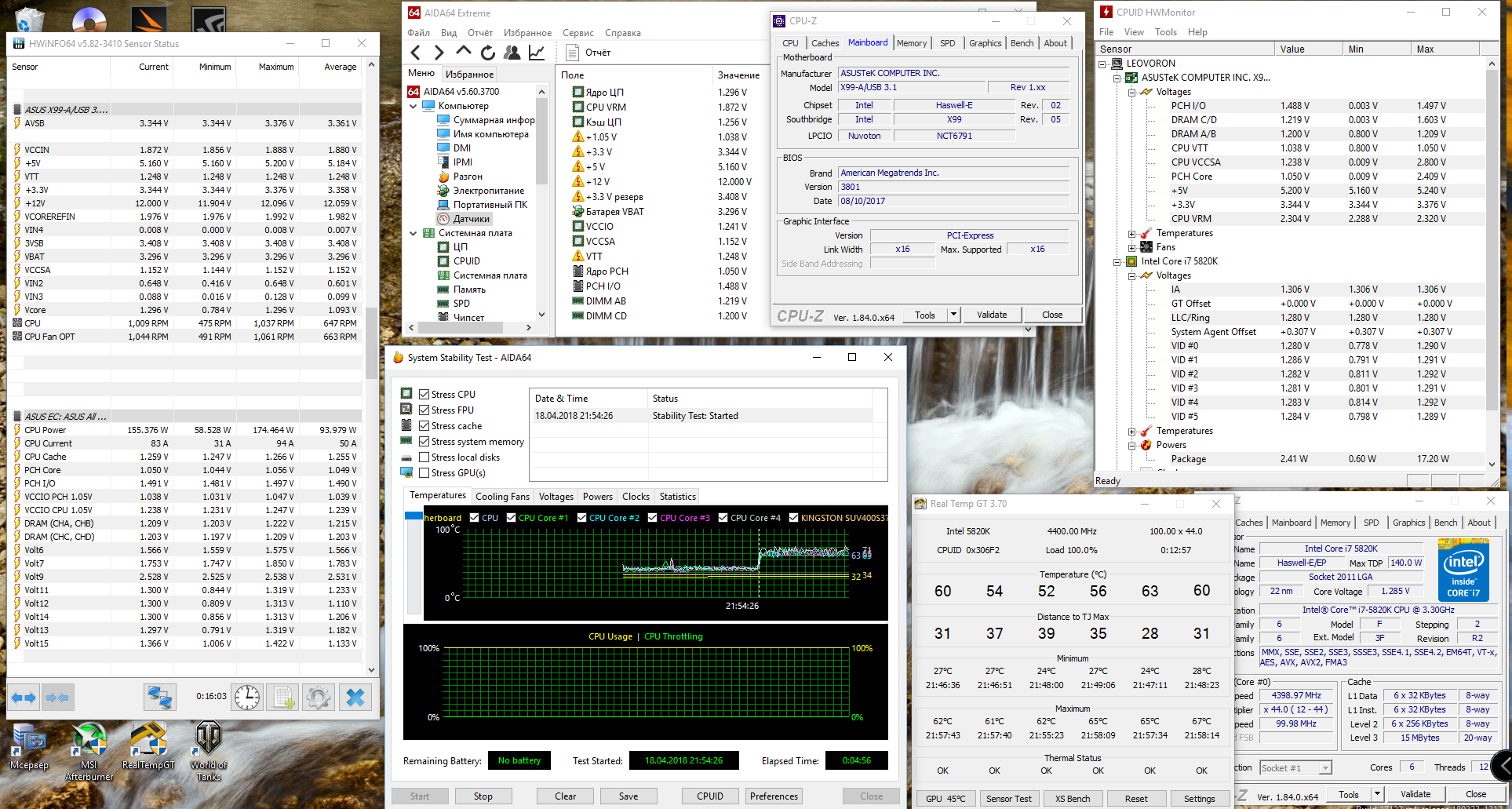Open Сервис menu in AIDA64

coord(578,33)
